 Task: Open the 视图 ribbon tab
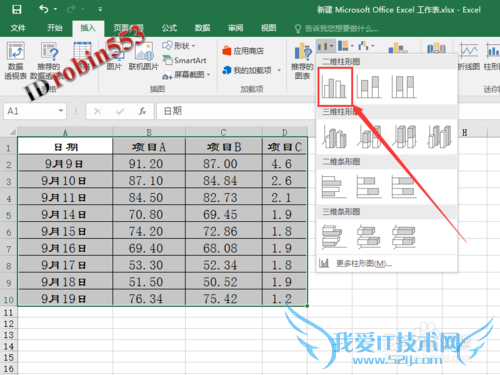(268, 28)
